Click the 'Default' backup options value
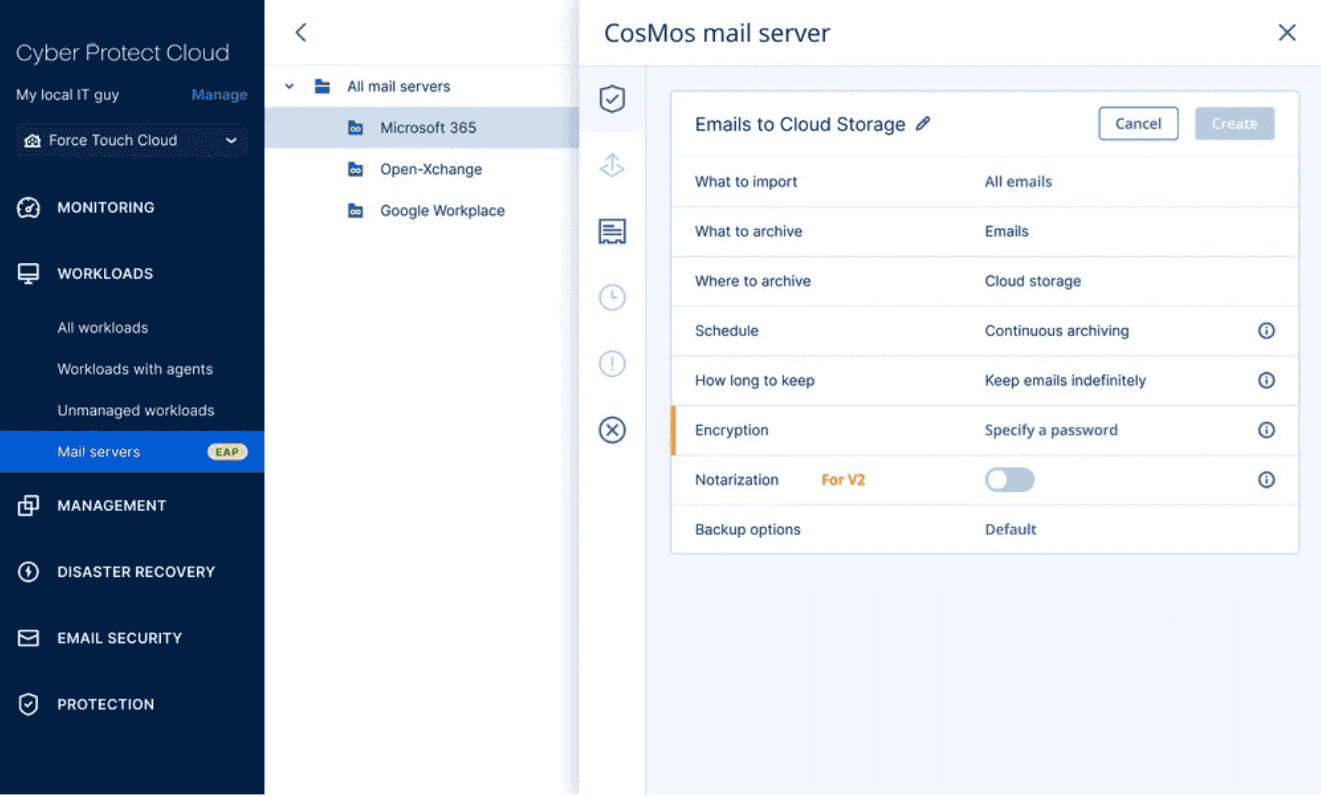The width and height of the screenshot is (1321, 797). 1010,530
